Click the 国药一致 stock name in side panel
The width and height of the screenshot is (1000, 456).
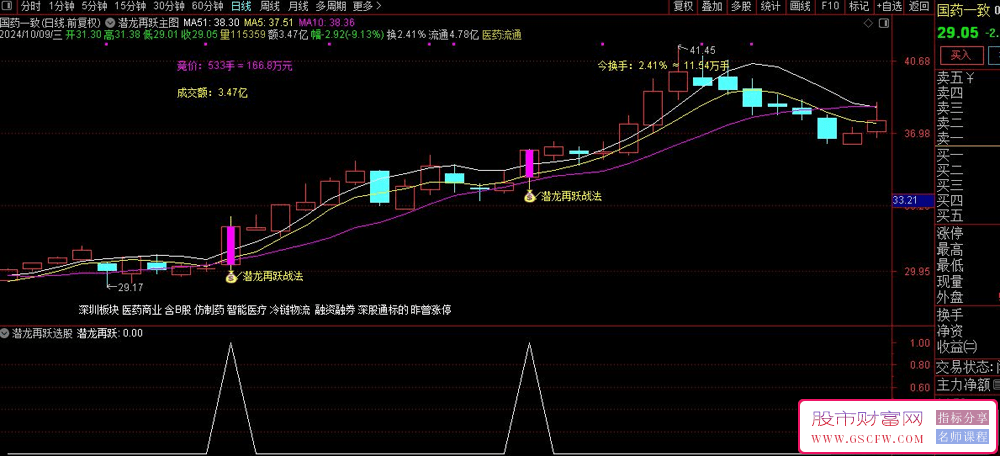962,9
